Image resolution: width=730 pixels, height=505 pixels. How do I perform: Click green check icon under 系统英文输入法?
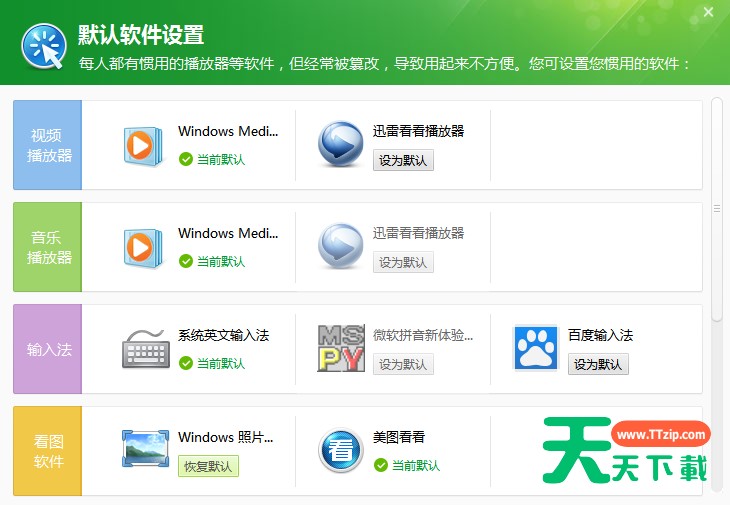(x=186, y=363)
